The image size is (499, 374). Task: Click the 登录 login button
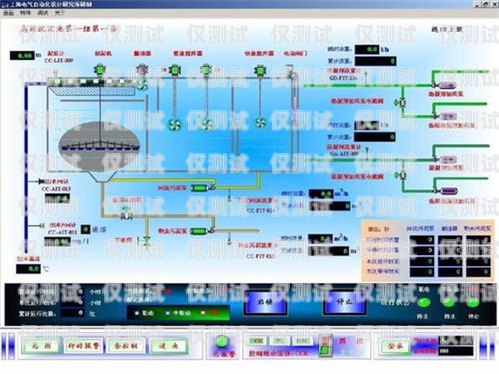coord(396,346)
